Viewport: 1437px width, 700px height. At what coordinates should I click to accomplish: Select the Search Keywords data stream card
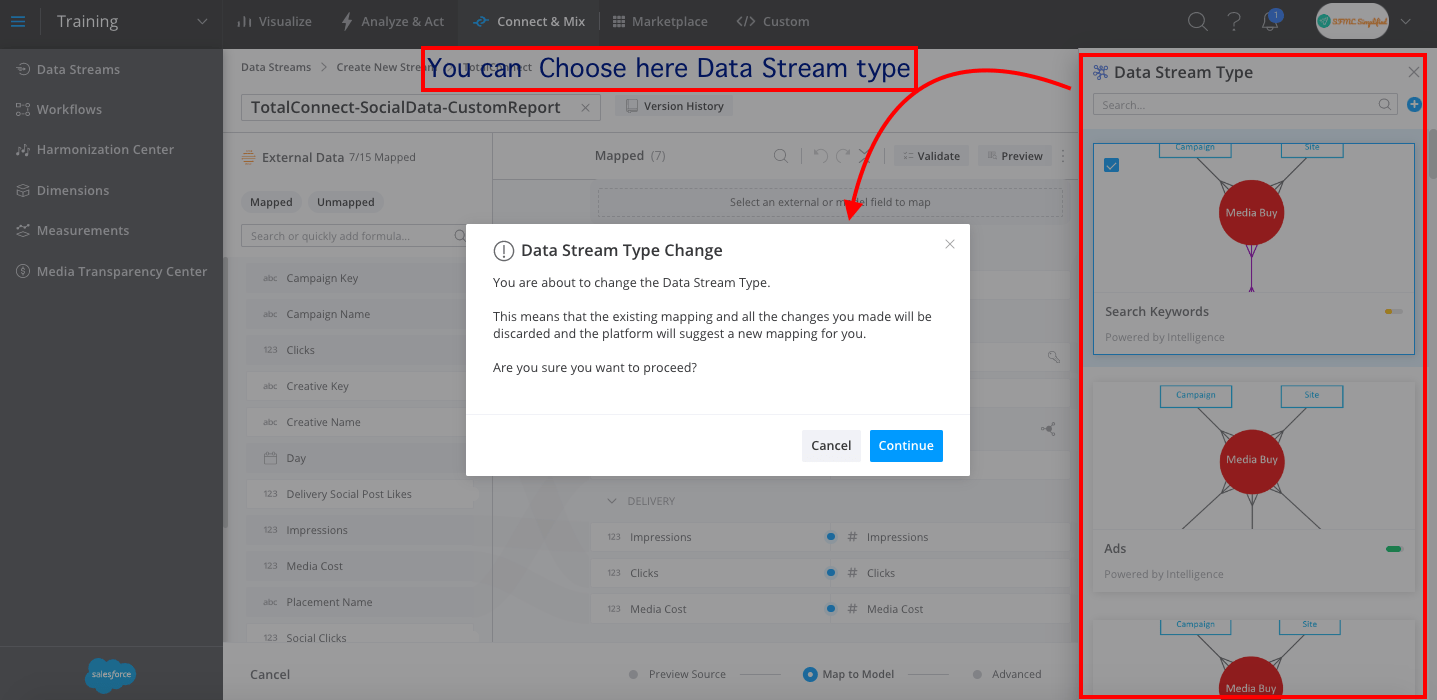pos(1254,248)
